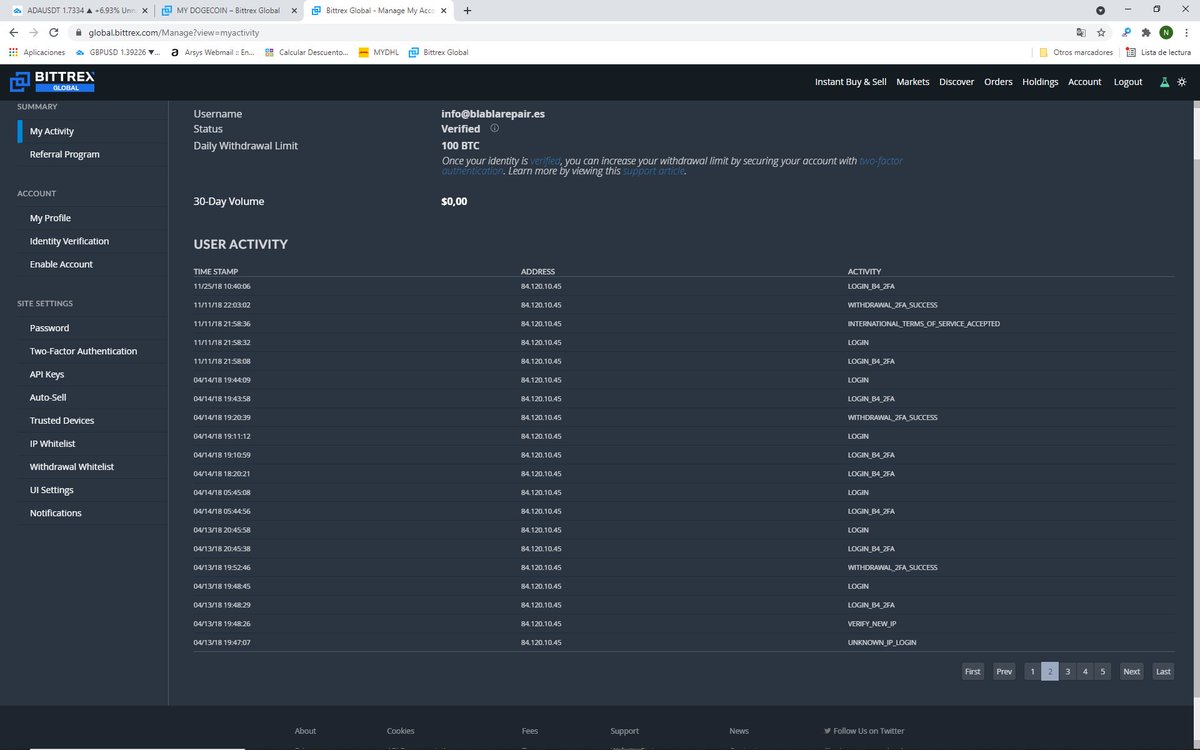
Task: Open the green lab flask icon
Action: tap(1164, 82)
